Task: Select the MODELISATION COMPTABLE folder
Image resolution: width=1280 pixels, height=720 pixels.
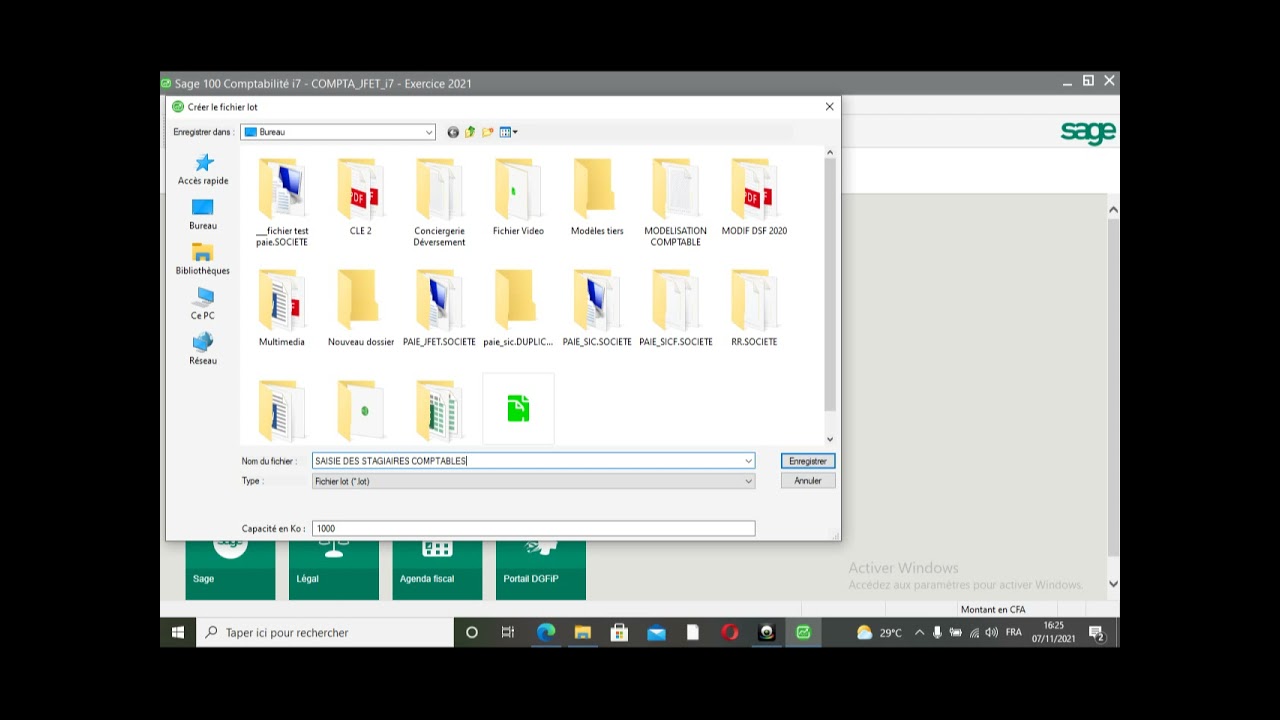Action: tap(675, 203)
